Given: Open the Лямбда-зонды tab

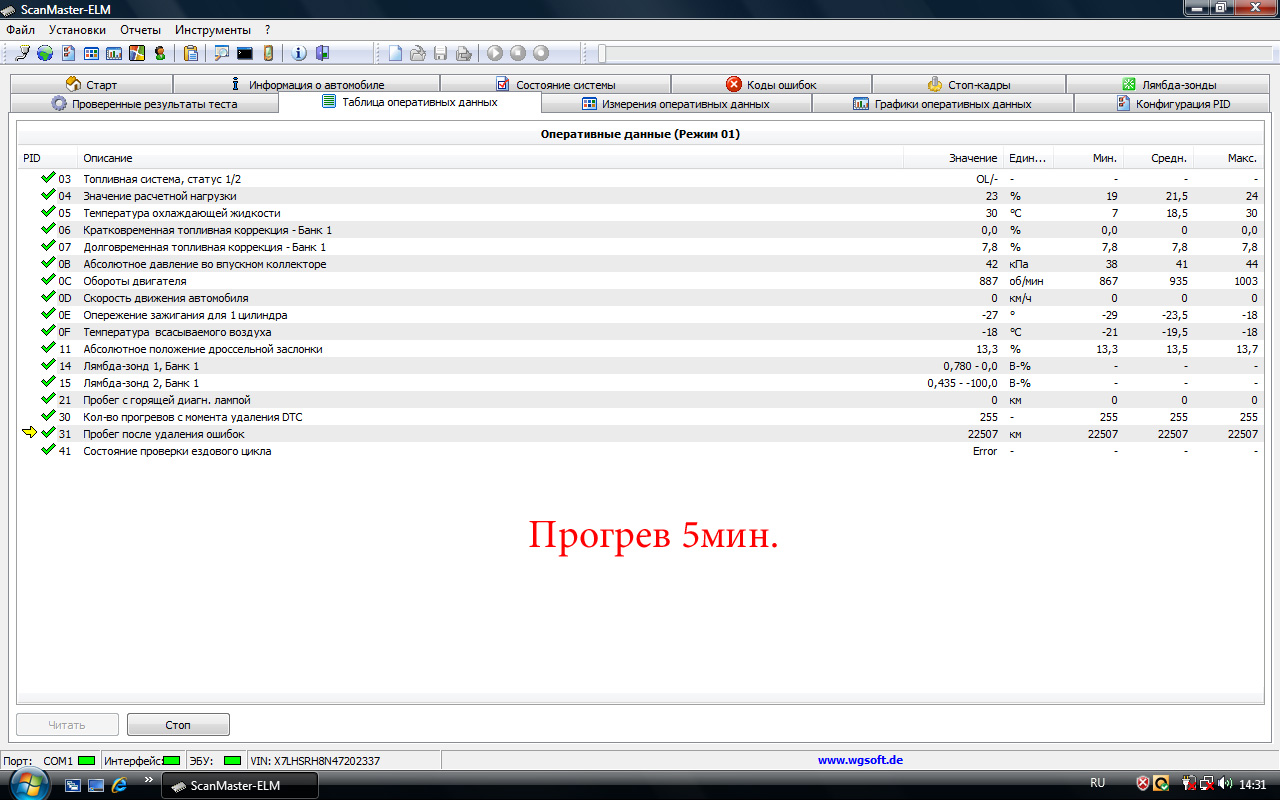Looking at the screenshot, I should click(1168, 85).
